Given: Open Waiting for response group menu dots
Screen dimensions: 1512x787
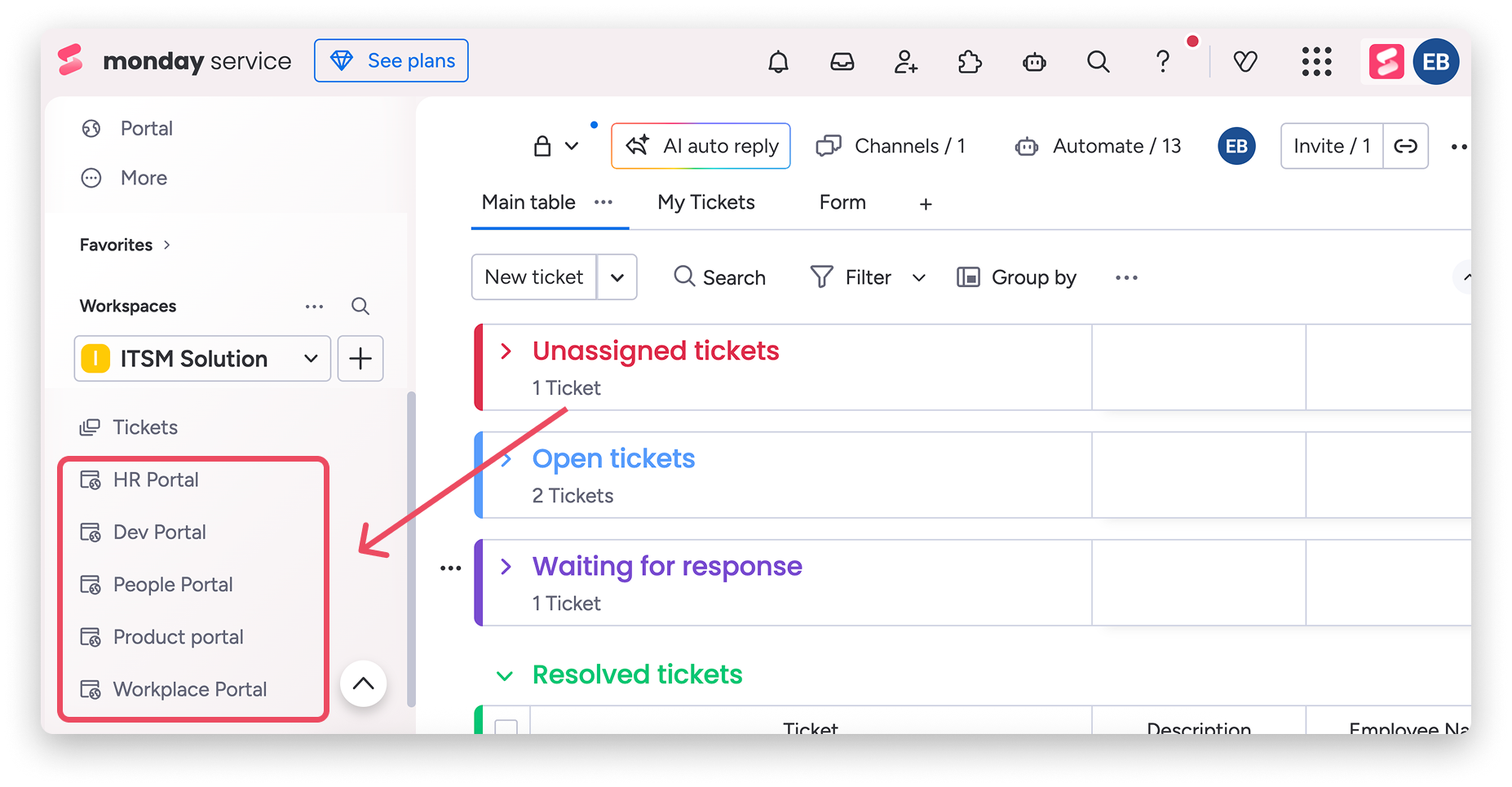Looking at the screenshot, I should 450,568.
